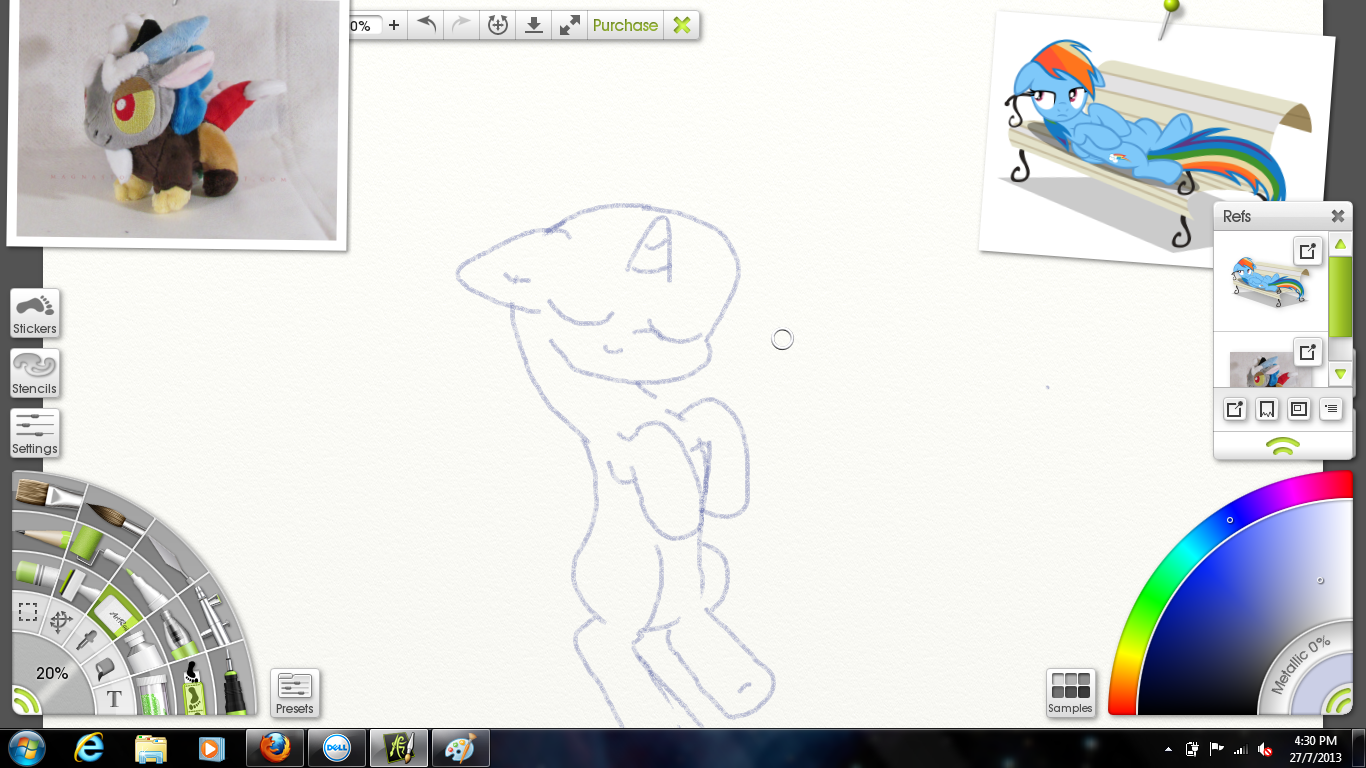Switch to Paint in the taskbar

(461, 748)
